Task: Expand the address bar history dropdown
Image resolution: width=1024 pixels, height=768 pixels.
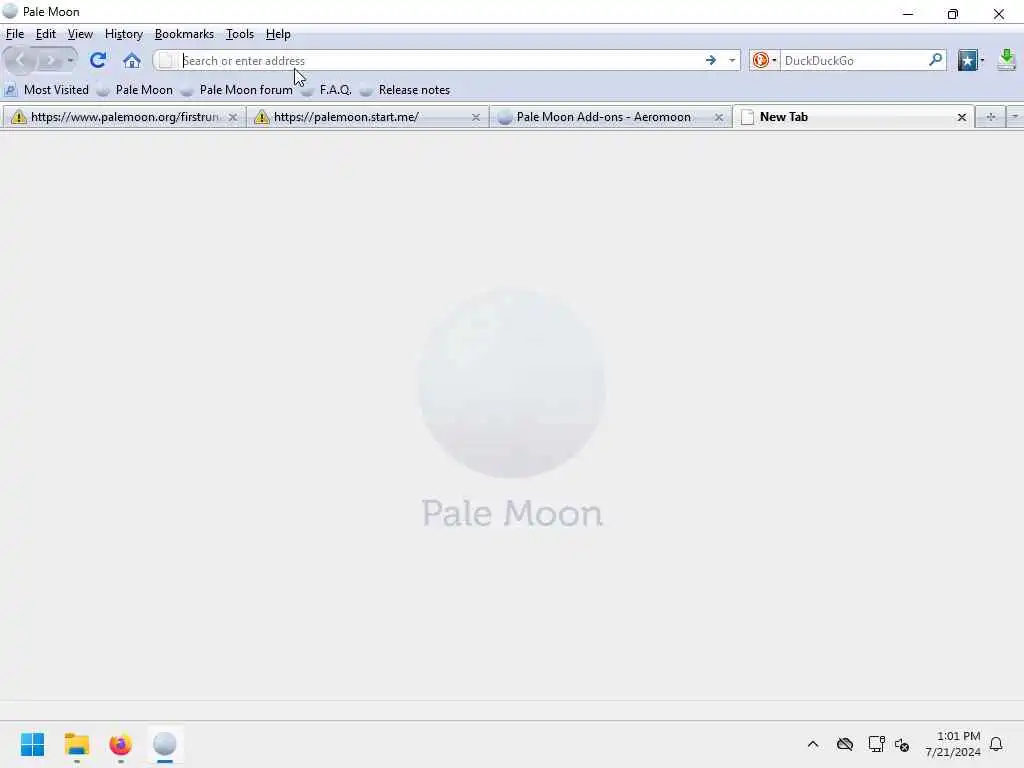Action: tap(732, 61)
